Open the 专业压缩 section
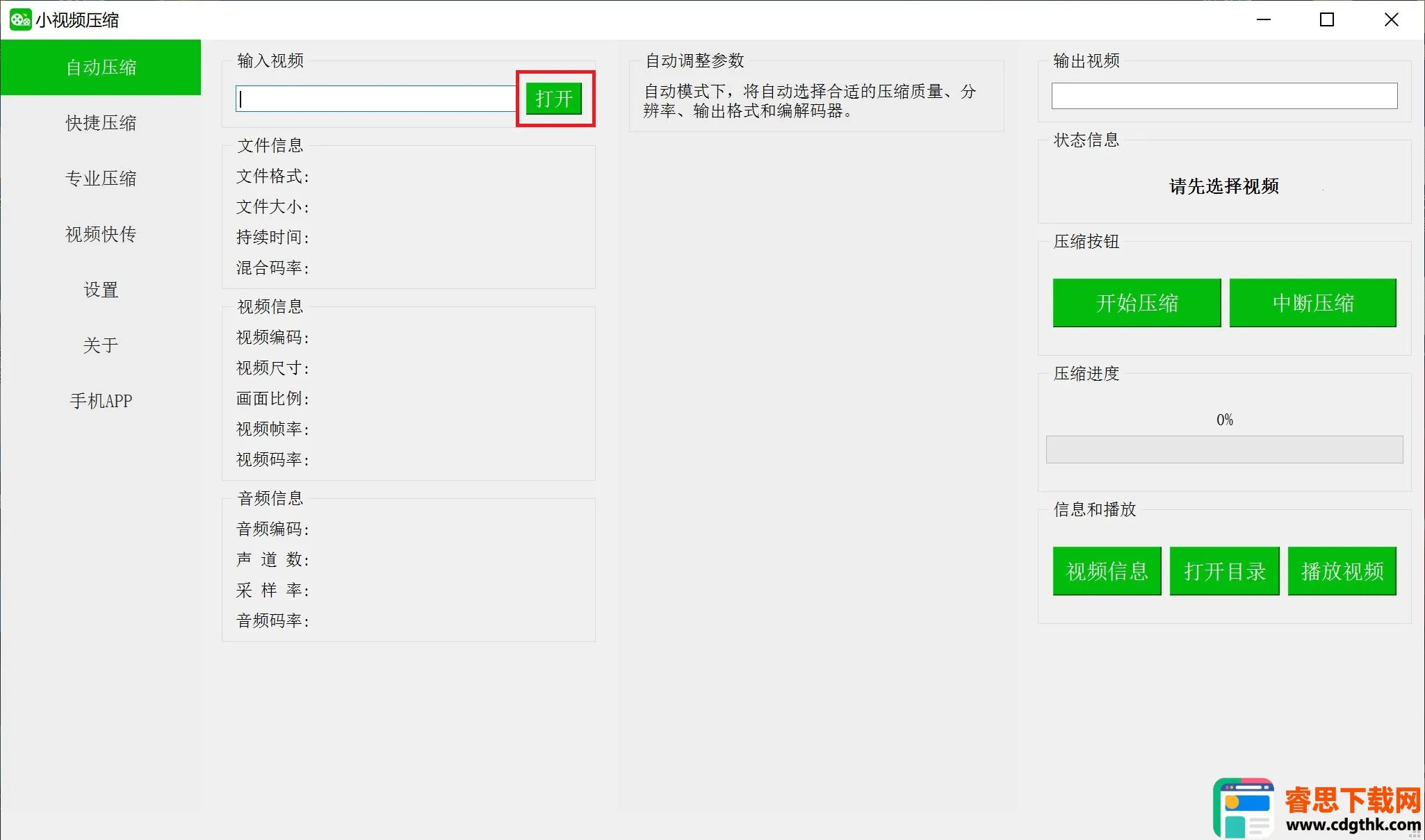 101,179
